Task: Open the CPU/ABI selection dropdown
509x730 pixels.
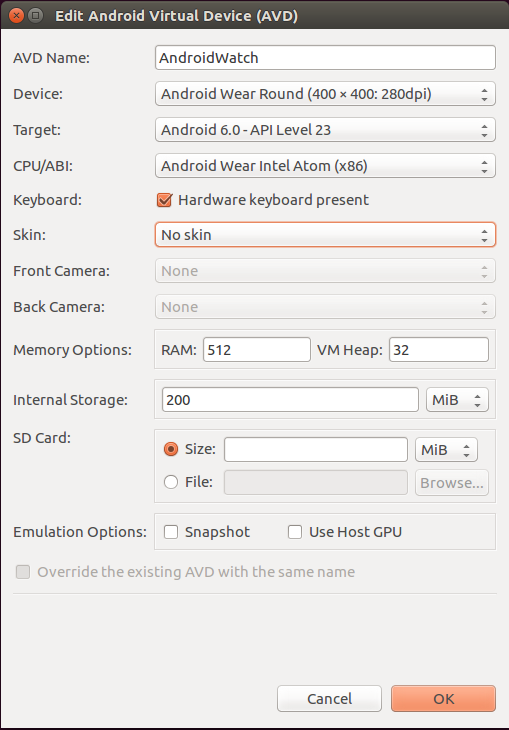Action: tap(325, 166)
